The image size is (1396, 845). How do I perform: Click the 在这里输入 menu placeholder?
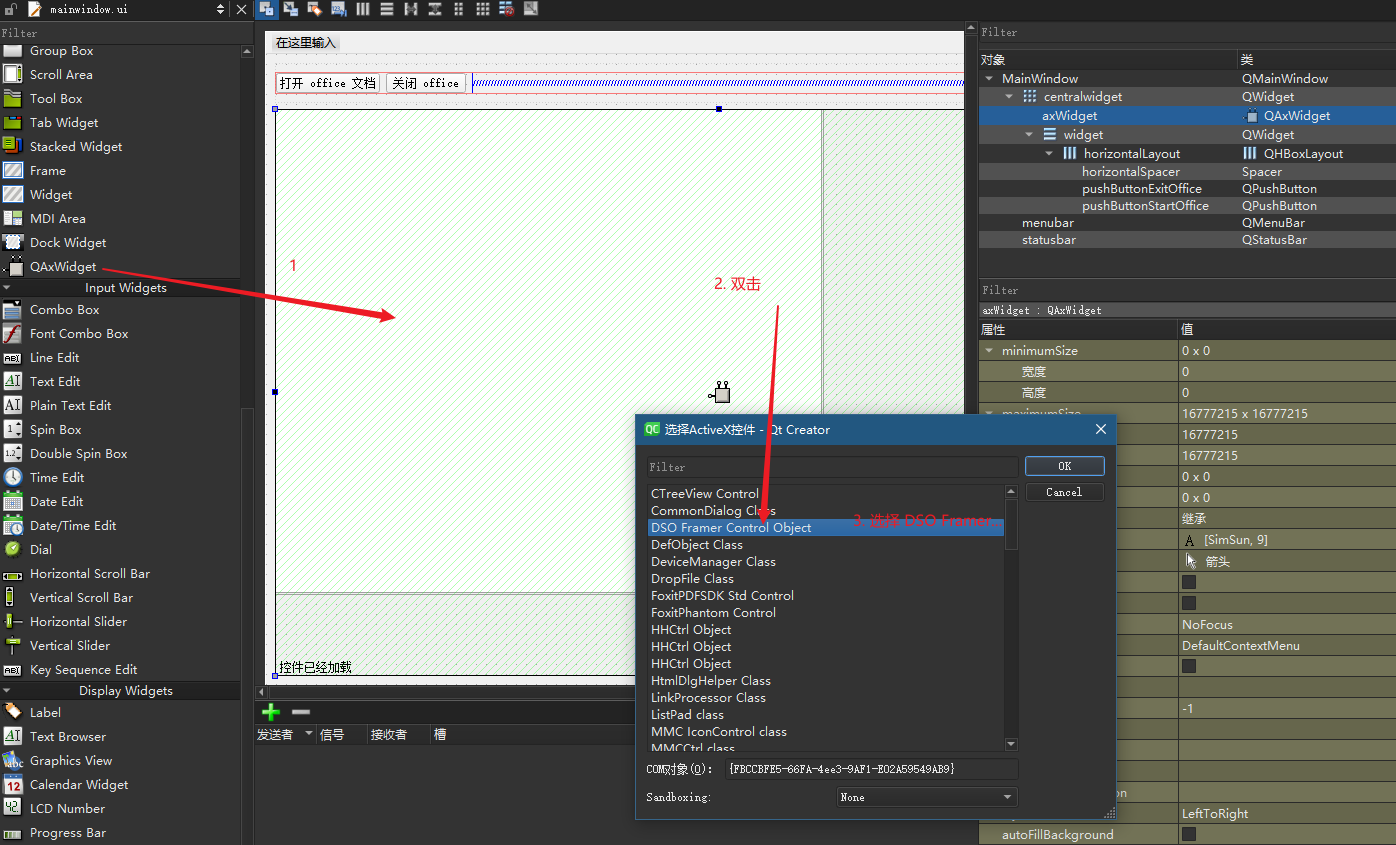pyautogui.click(x=306, y=42)
